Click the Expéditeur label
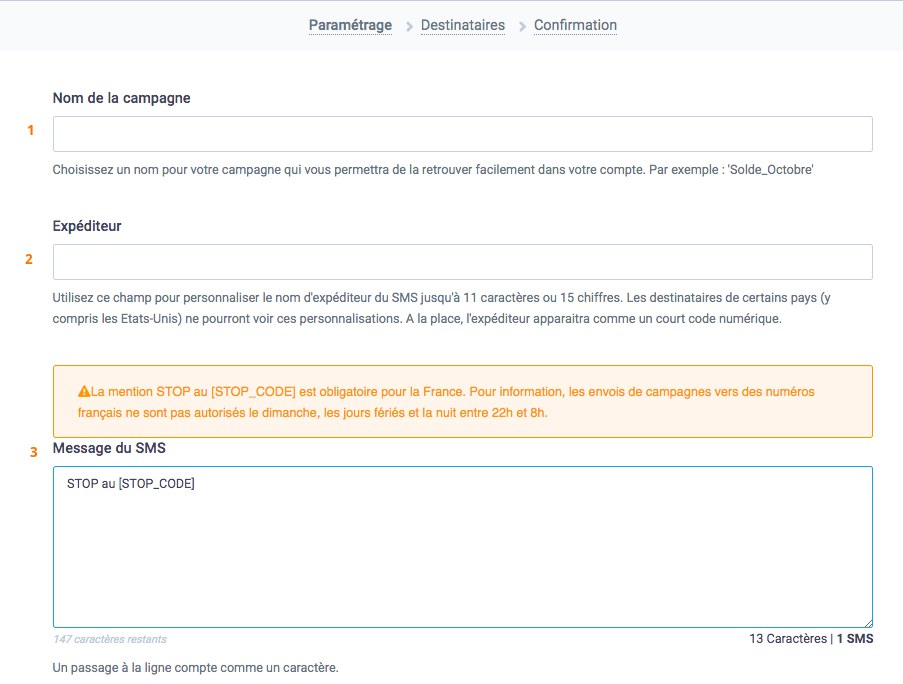Screen dimensions: 903x684 click(87, 226)
